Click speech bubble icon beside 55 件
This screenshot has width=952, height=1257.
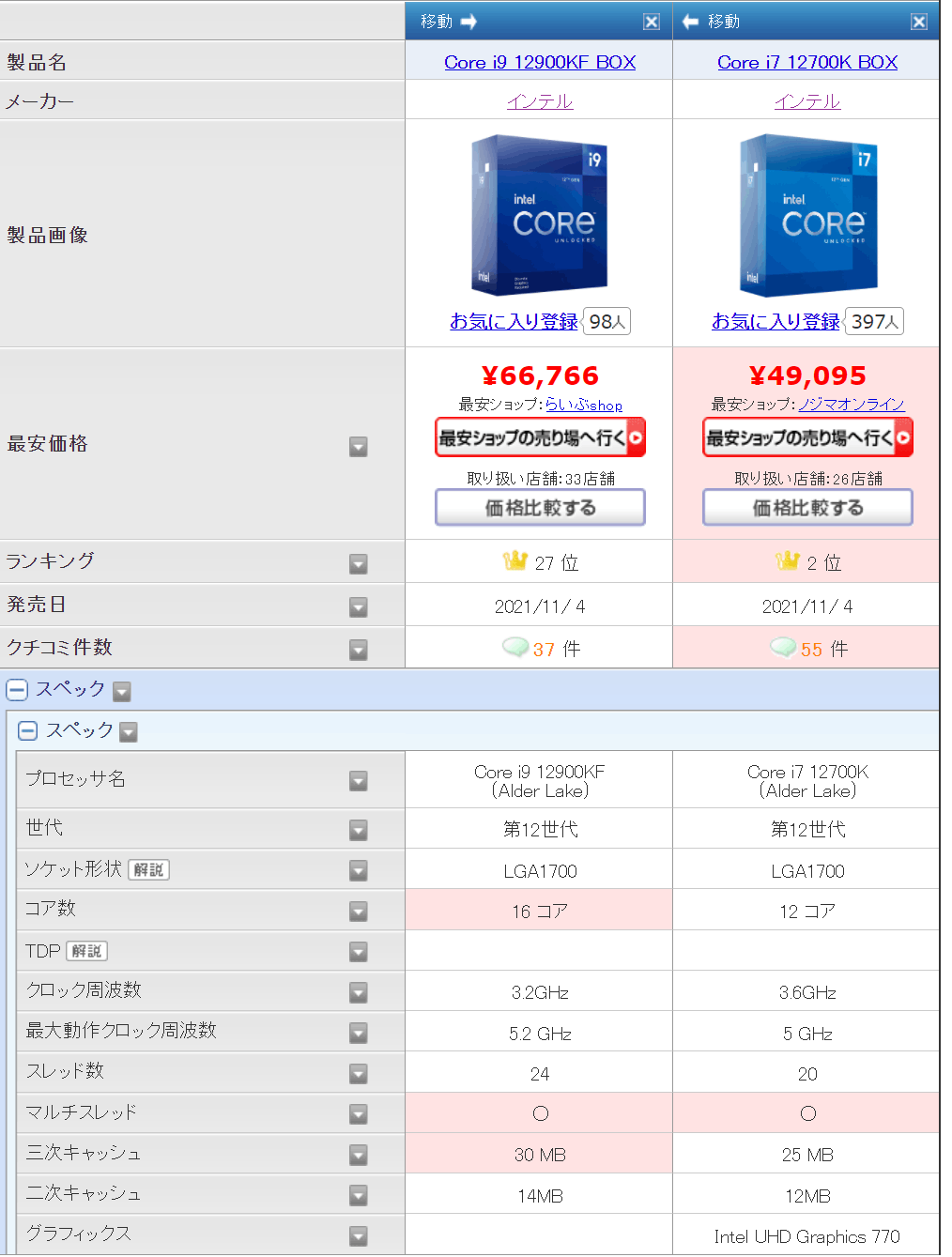tap(783, 648)
